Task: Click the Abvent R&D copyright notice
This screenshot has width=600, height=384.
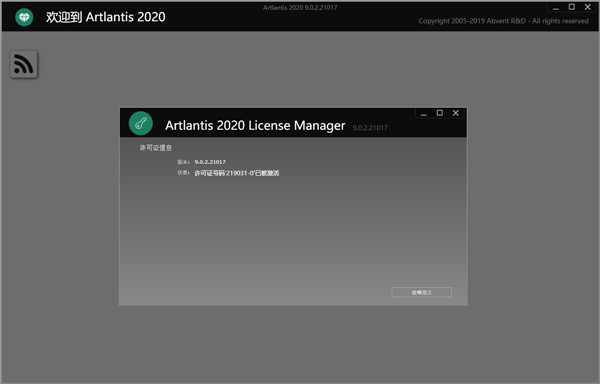Action: click(x=503, y=21)
